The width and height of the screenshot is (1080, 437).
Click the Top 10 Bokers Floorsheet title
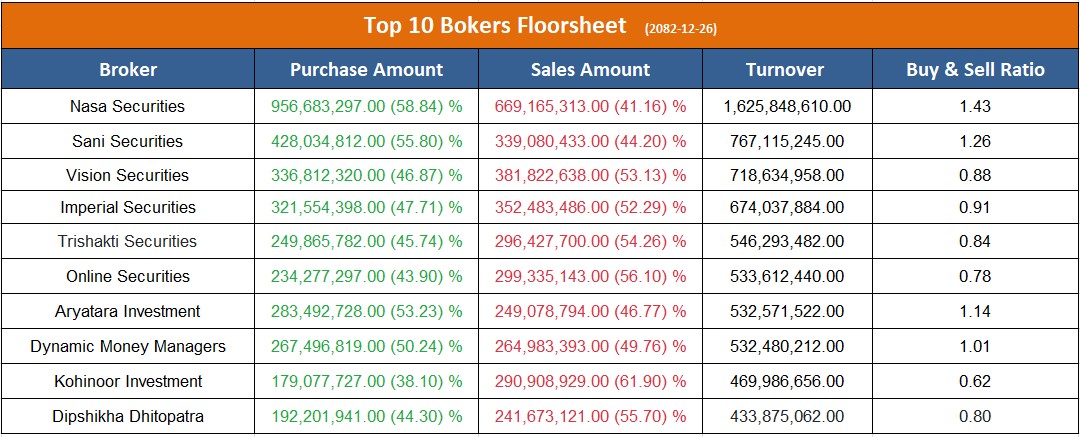(495, 25)
